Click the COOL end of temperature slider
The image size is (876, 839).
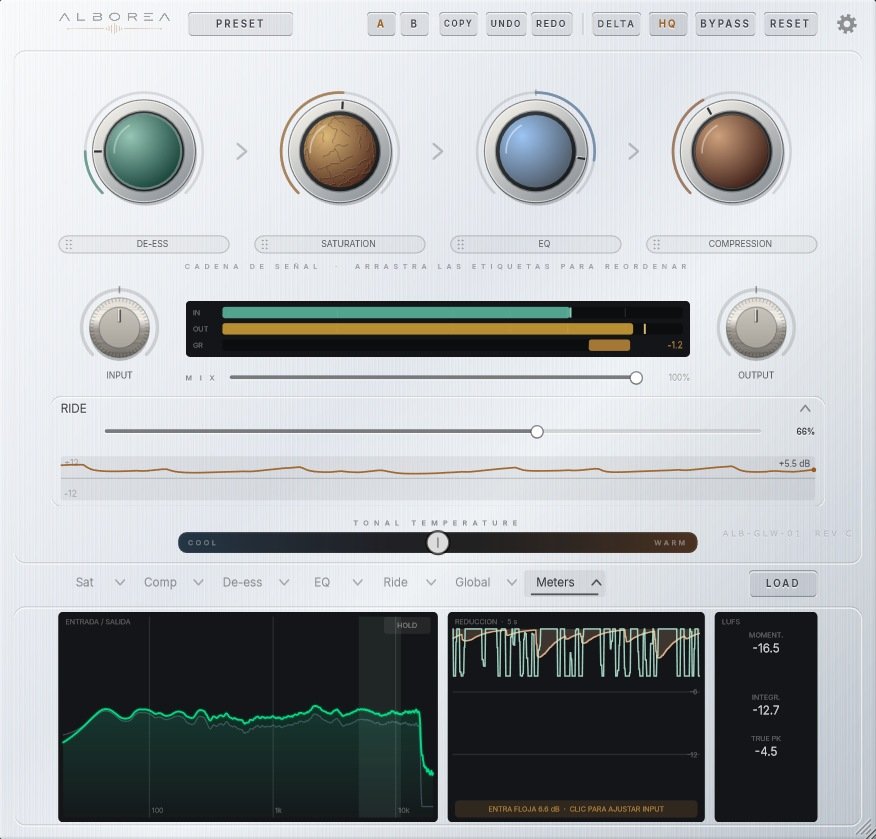[202, 542]
